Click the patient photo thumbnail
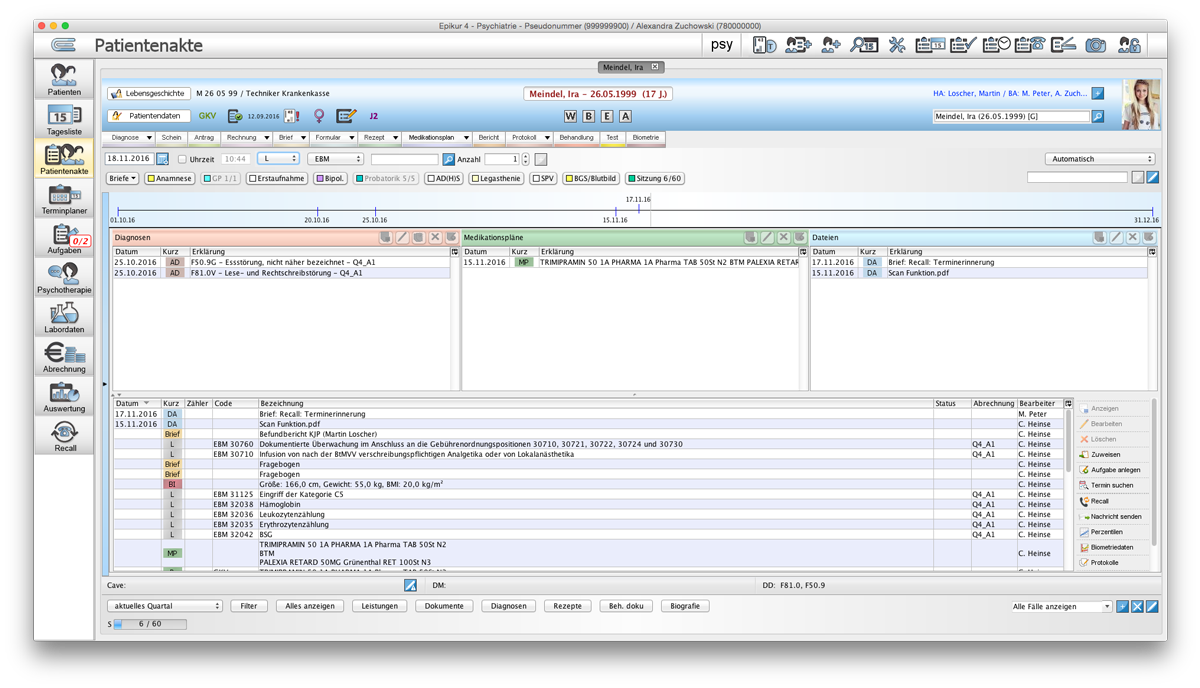This screenshot has width=1200, height=688. tap(1141, 105)
